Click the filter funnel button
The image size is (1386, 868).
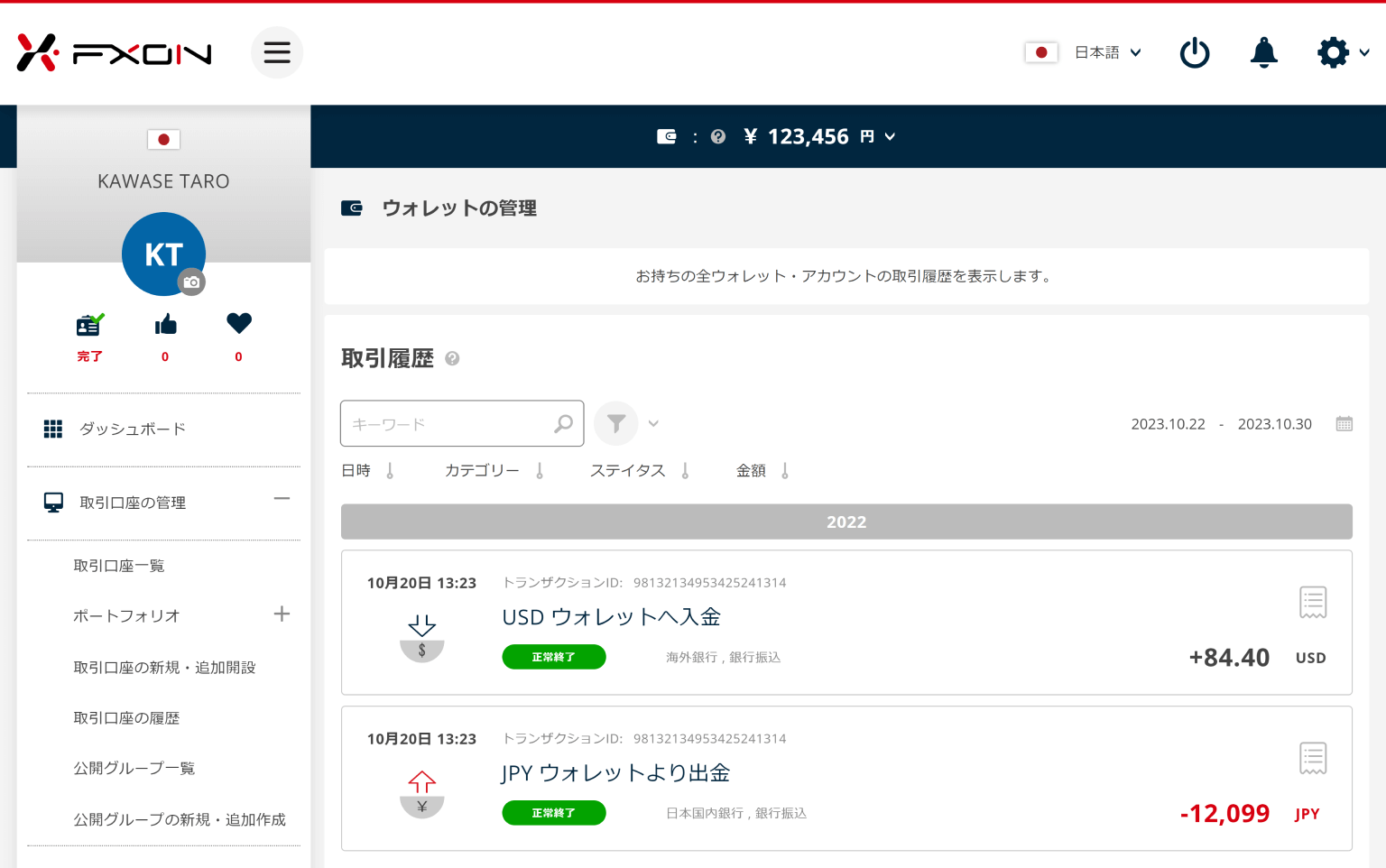click(615, 423)
